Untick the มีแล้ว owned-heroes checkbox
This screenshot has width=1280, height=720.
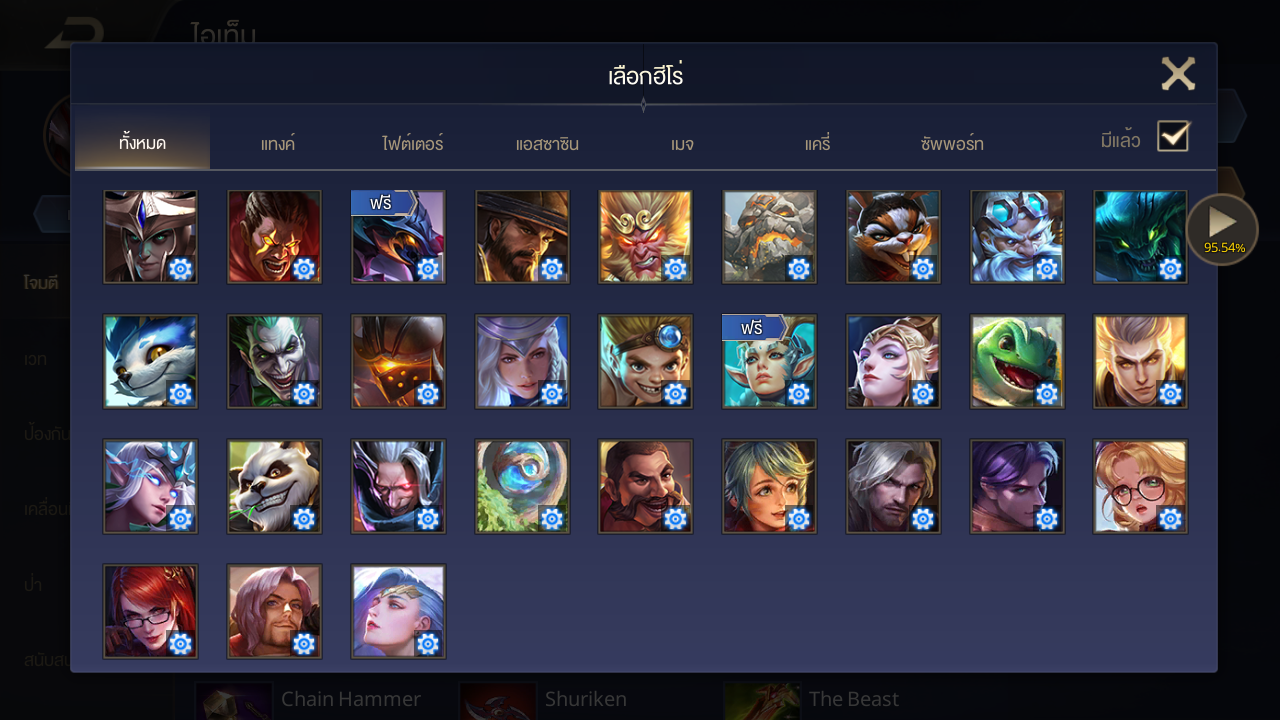(1173, 136)
